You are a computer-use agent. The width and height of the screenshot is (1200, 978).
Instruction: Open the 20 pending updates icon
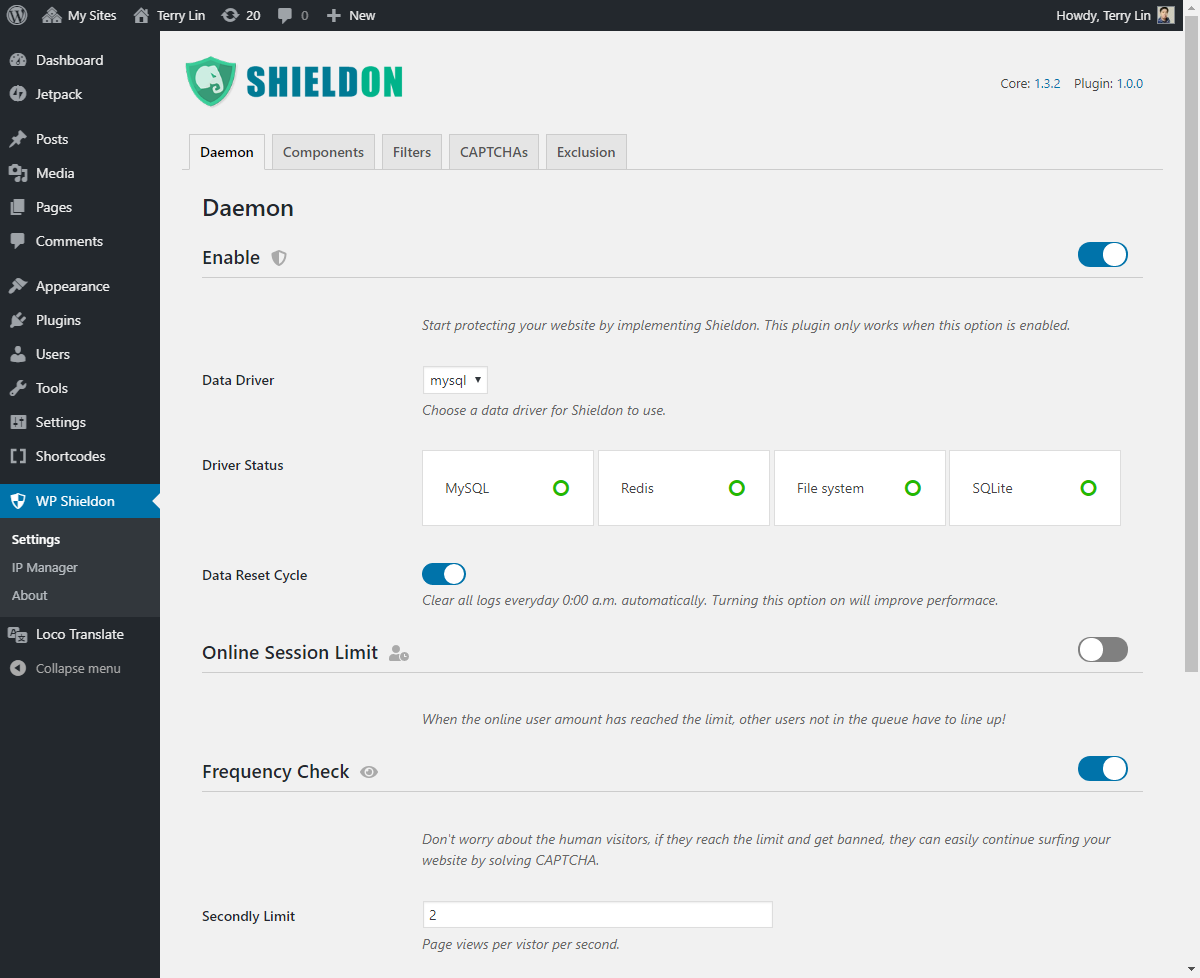click(x=230, y=15)
